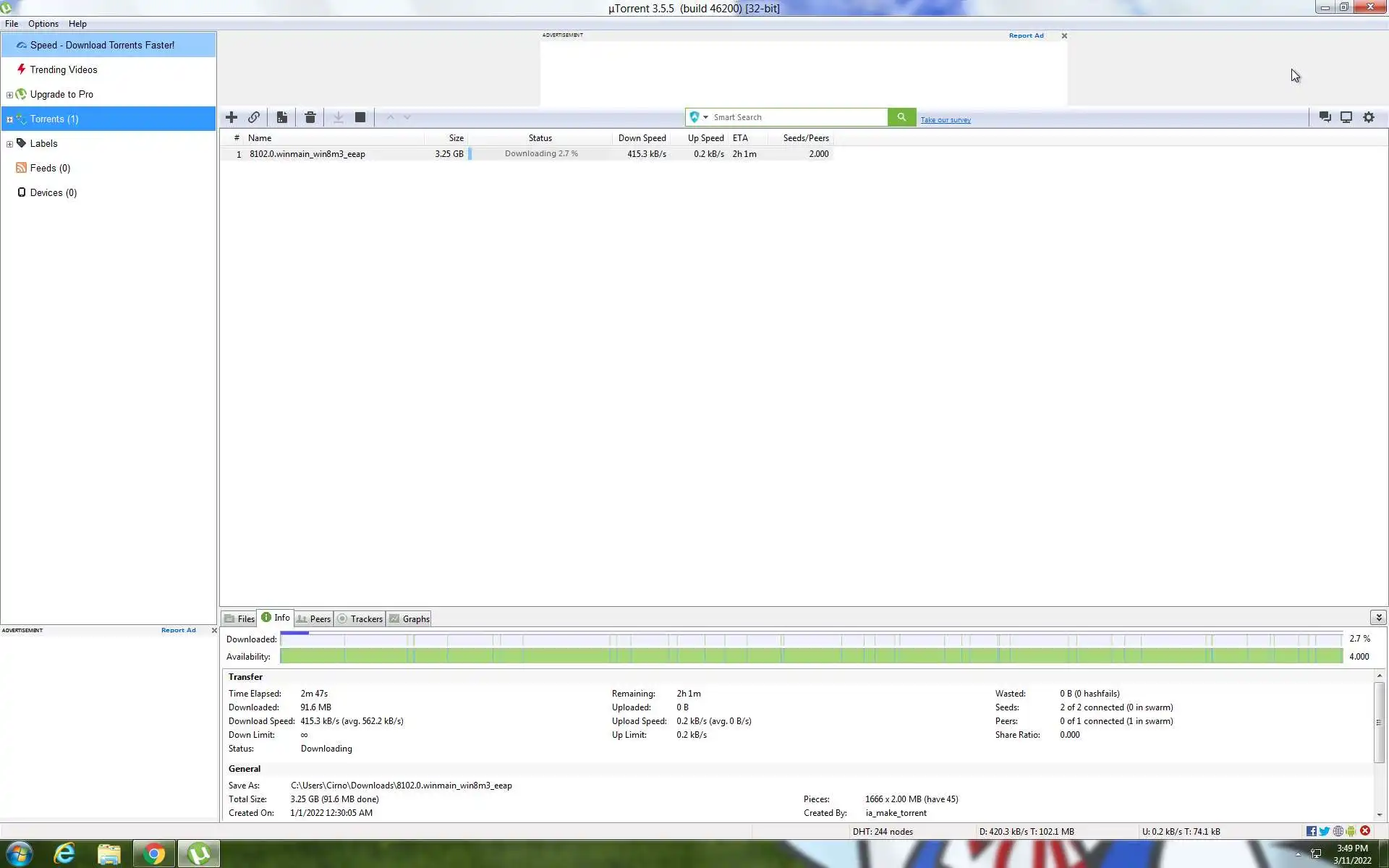Click the remote/devices monitor toolbar icon
Viewport: 1389px width, 868px height.
[1346, 117]
